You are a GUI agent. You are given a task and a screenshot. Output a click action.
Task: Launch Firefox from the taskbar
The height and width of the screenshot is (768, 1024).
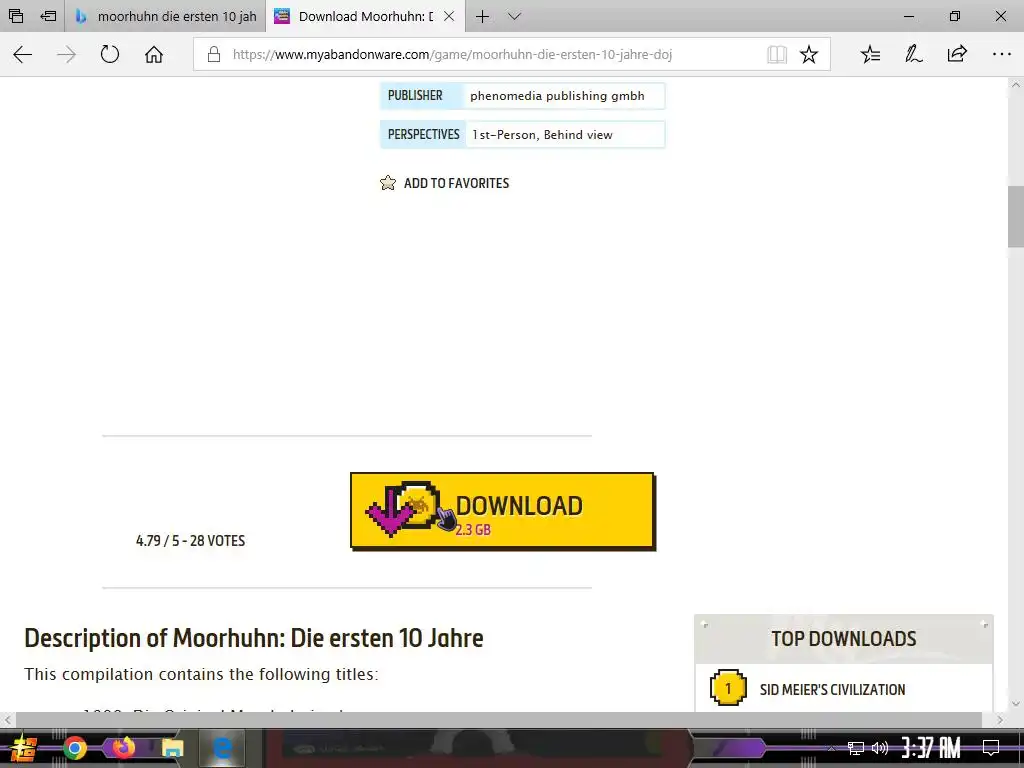click(x=123, y=747)
